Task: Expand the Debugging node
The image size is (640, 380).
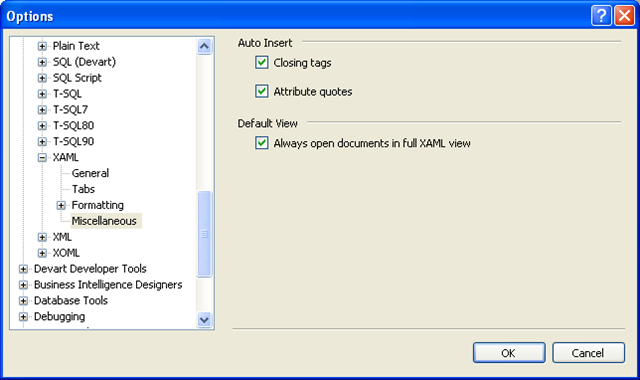Action: (x=23, y=316)
